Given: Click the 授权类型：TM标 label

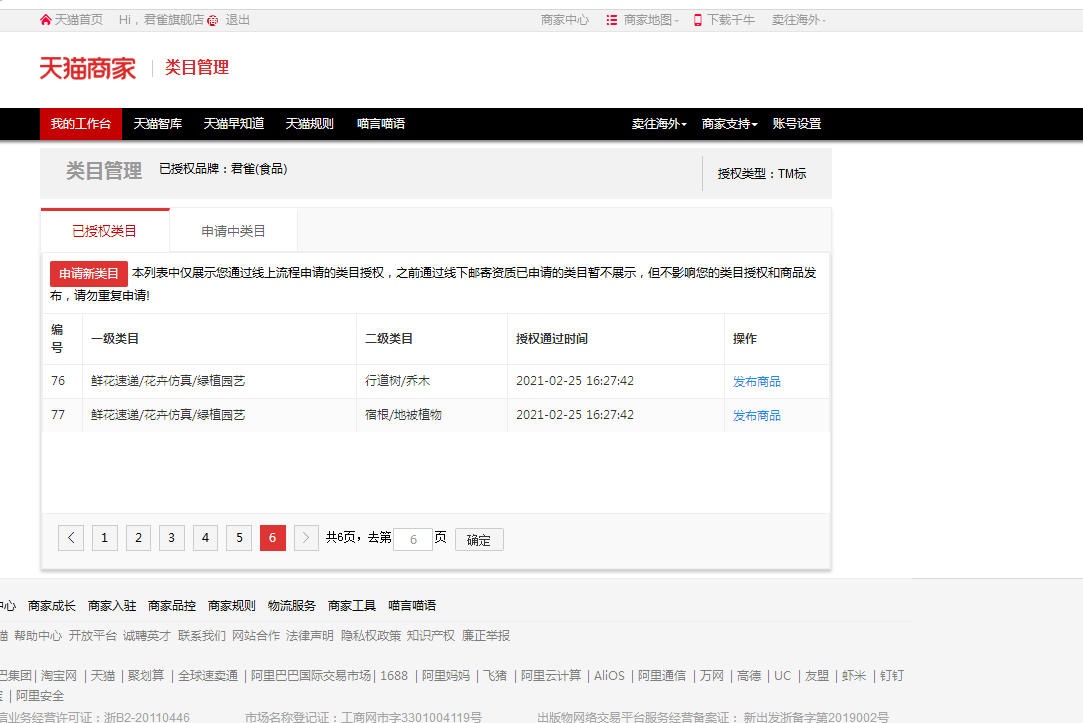Looking at the screenshot, I should [x=762, y=174].
